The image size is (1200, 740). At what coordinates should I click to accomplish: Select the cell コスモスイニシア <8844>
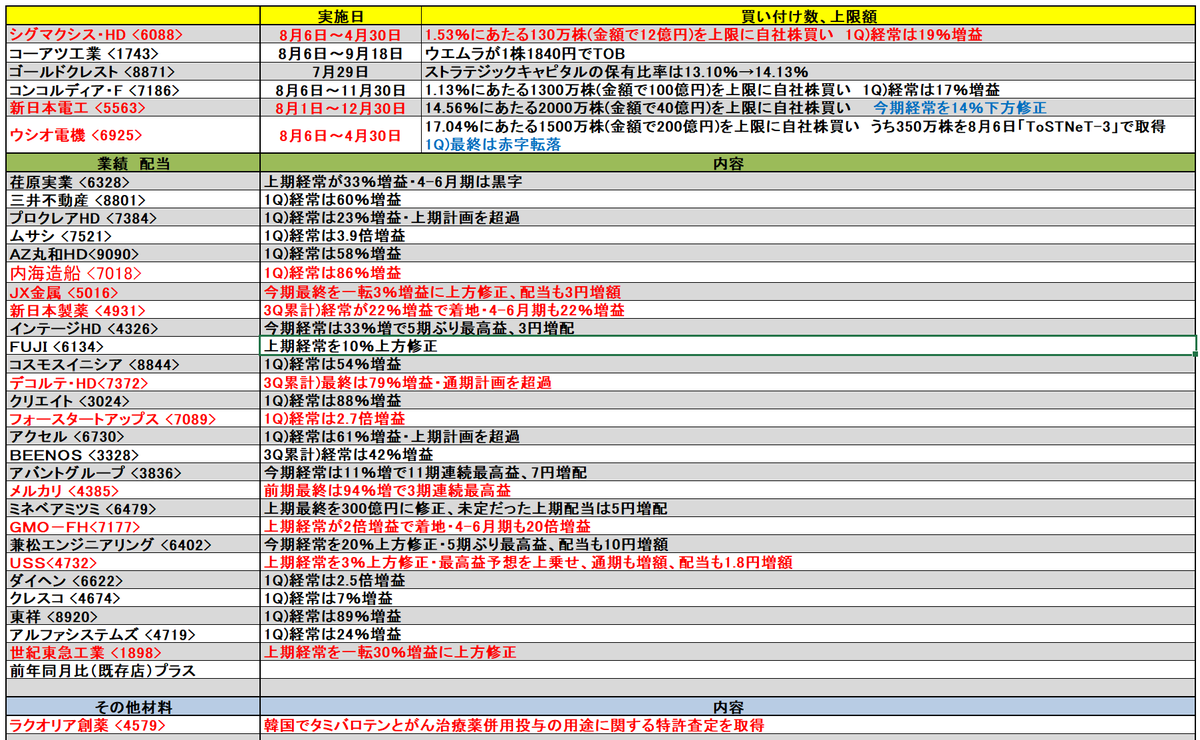[132, 363]
